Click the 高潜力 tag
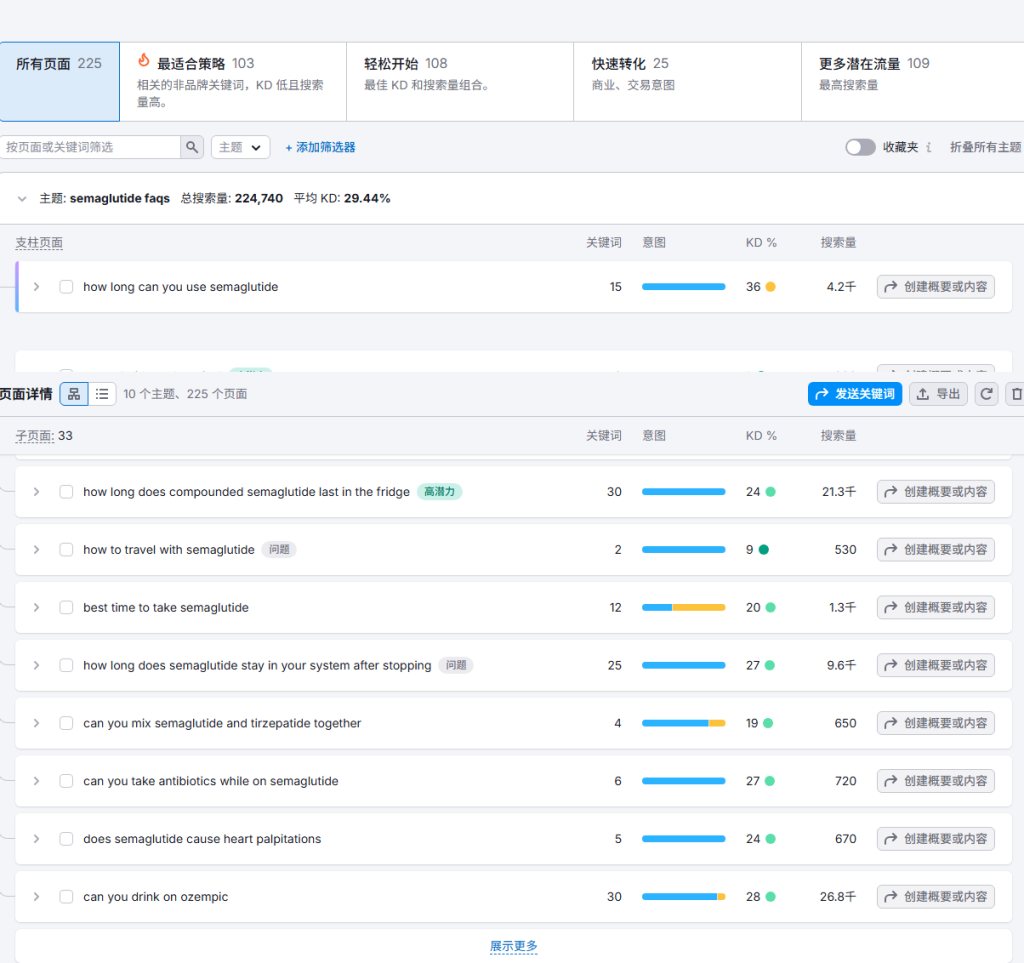1024x963 pixels. pos(440,492)
